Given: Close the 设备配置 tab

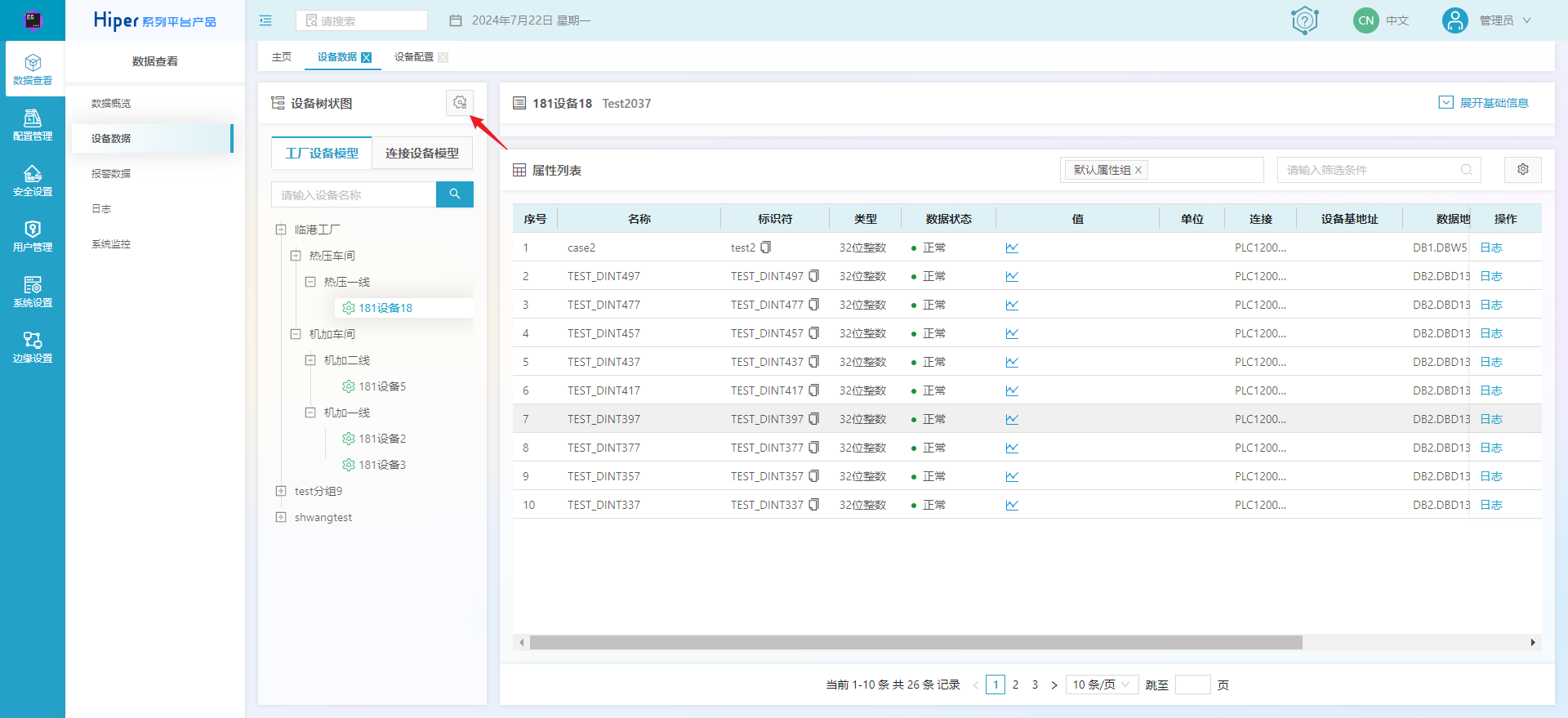Looking at the screenshot, I should coord(443,57).
